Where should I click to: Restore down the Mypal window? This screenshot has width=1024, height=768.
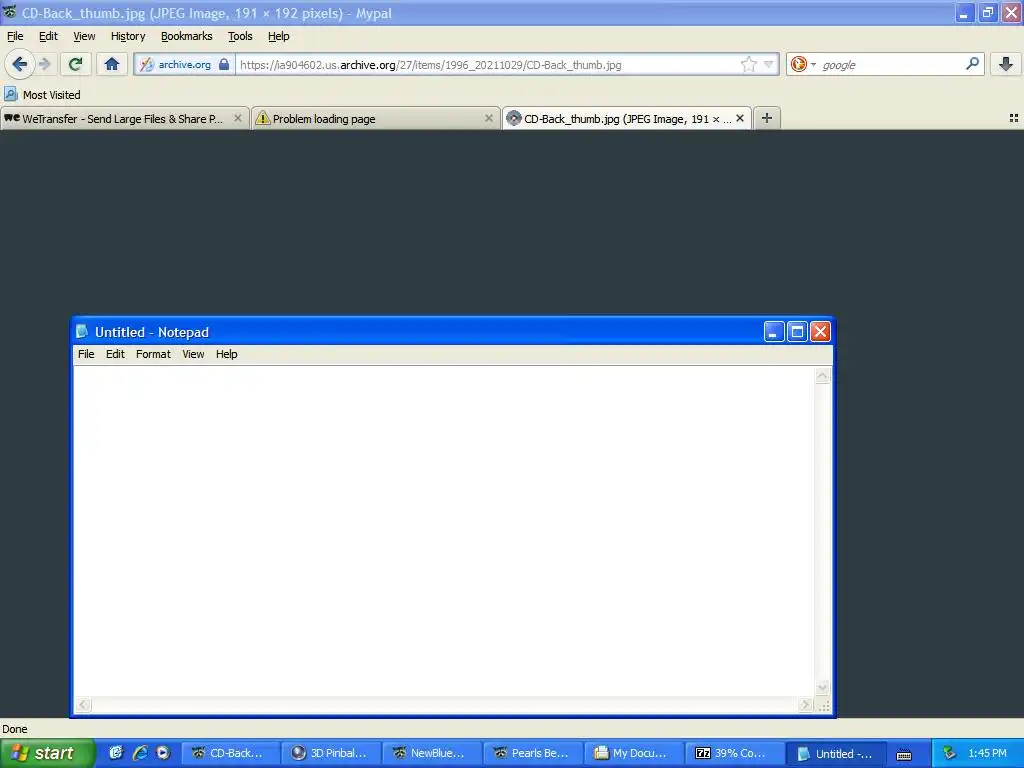pyautogui.click(x=988, y=12)
